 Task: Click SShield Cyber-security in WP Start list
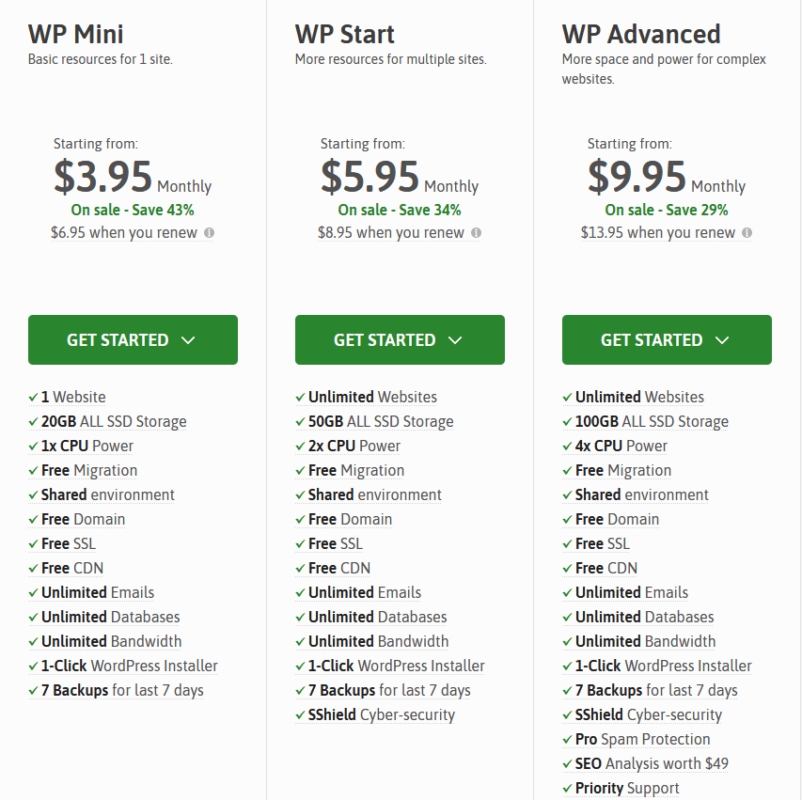tap(382, 715)
